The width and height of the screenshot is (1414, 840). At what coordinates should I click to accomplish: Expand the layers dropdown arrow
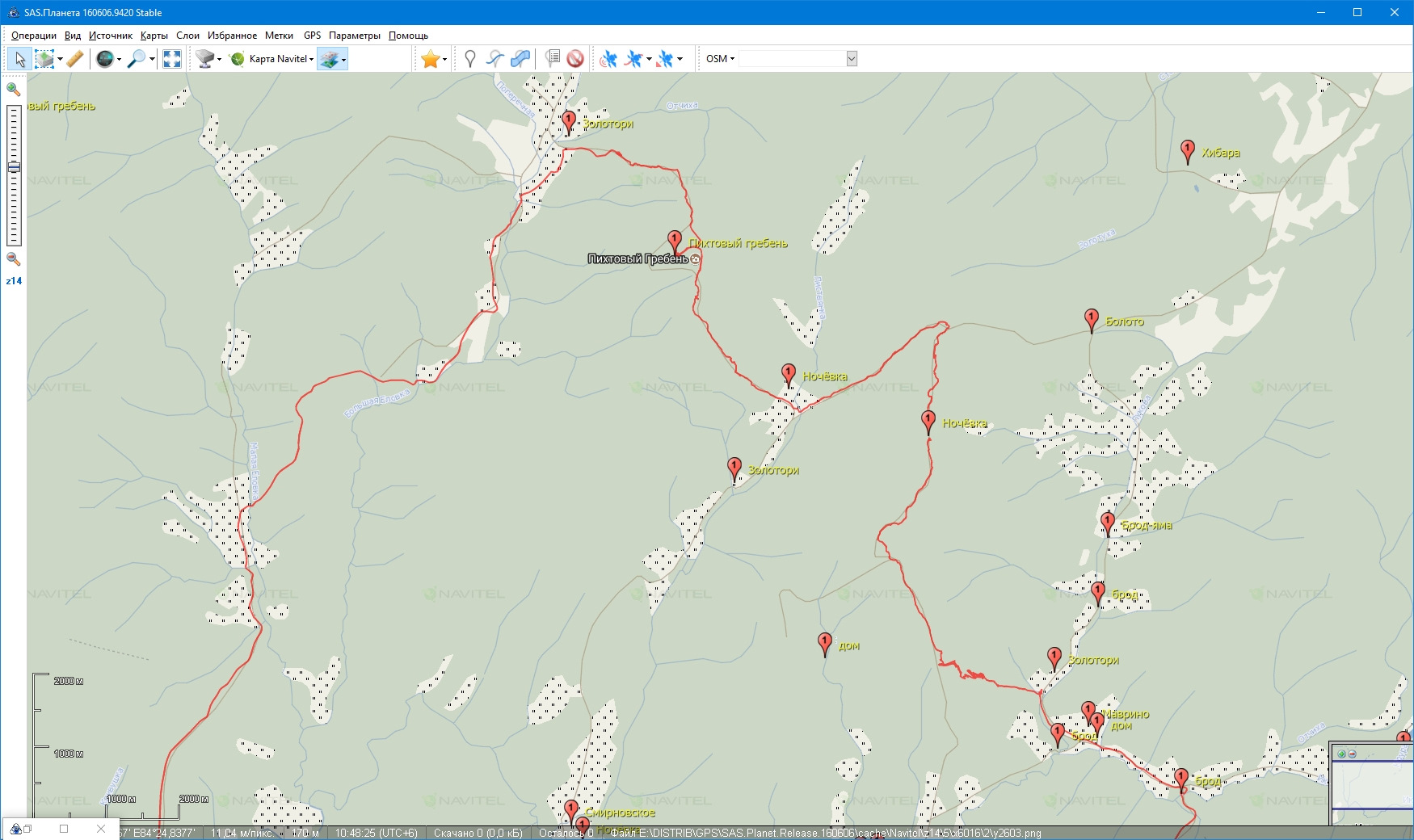point(343,59)
